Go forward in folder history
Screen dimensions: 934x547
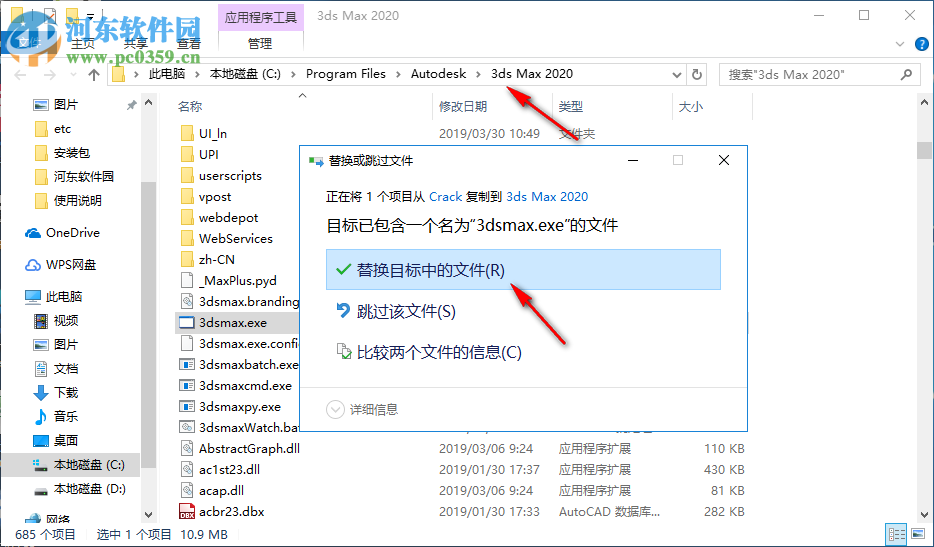tap(49, 75)
